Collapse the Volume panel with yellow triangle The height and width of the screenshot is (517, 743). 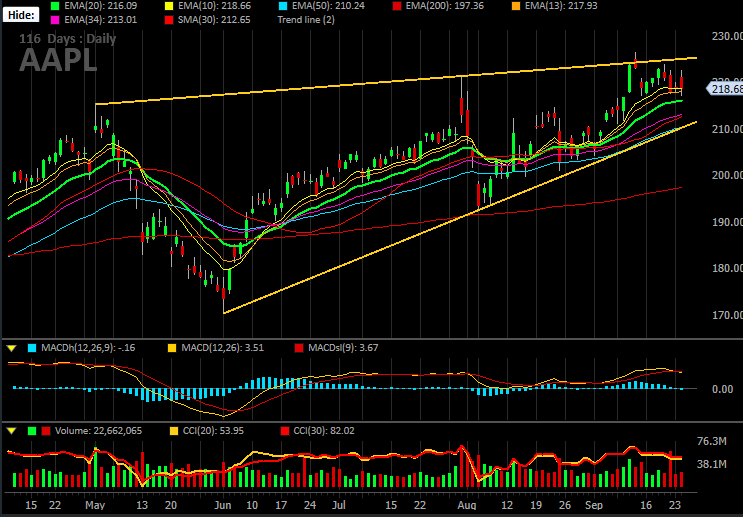tap(12, 431)
